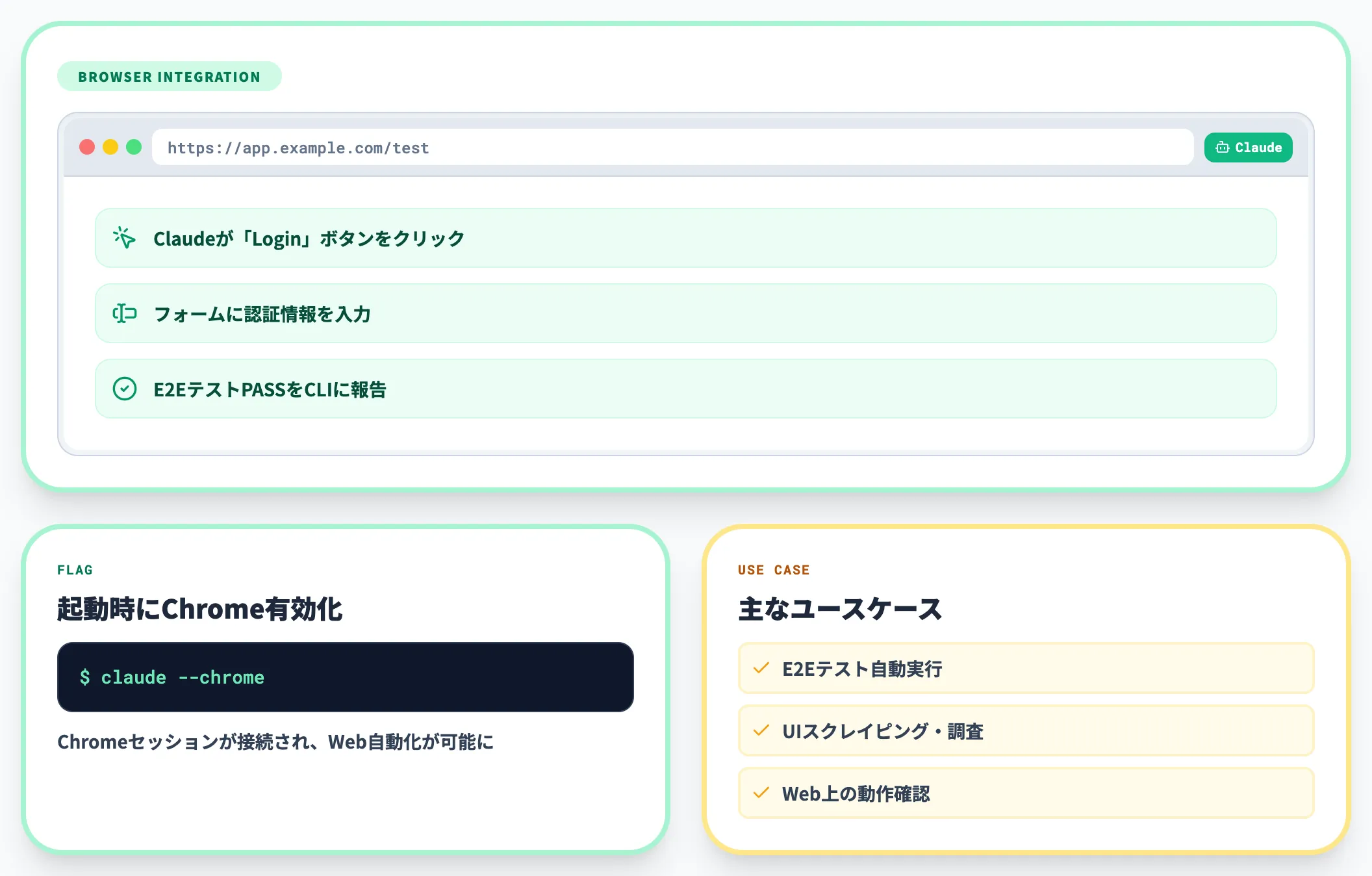
Task: Select the E2EテストPASSをCLIに報告 row
Action: point(685,389)
